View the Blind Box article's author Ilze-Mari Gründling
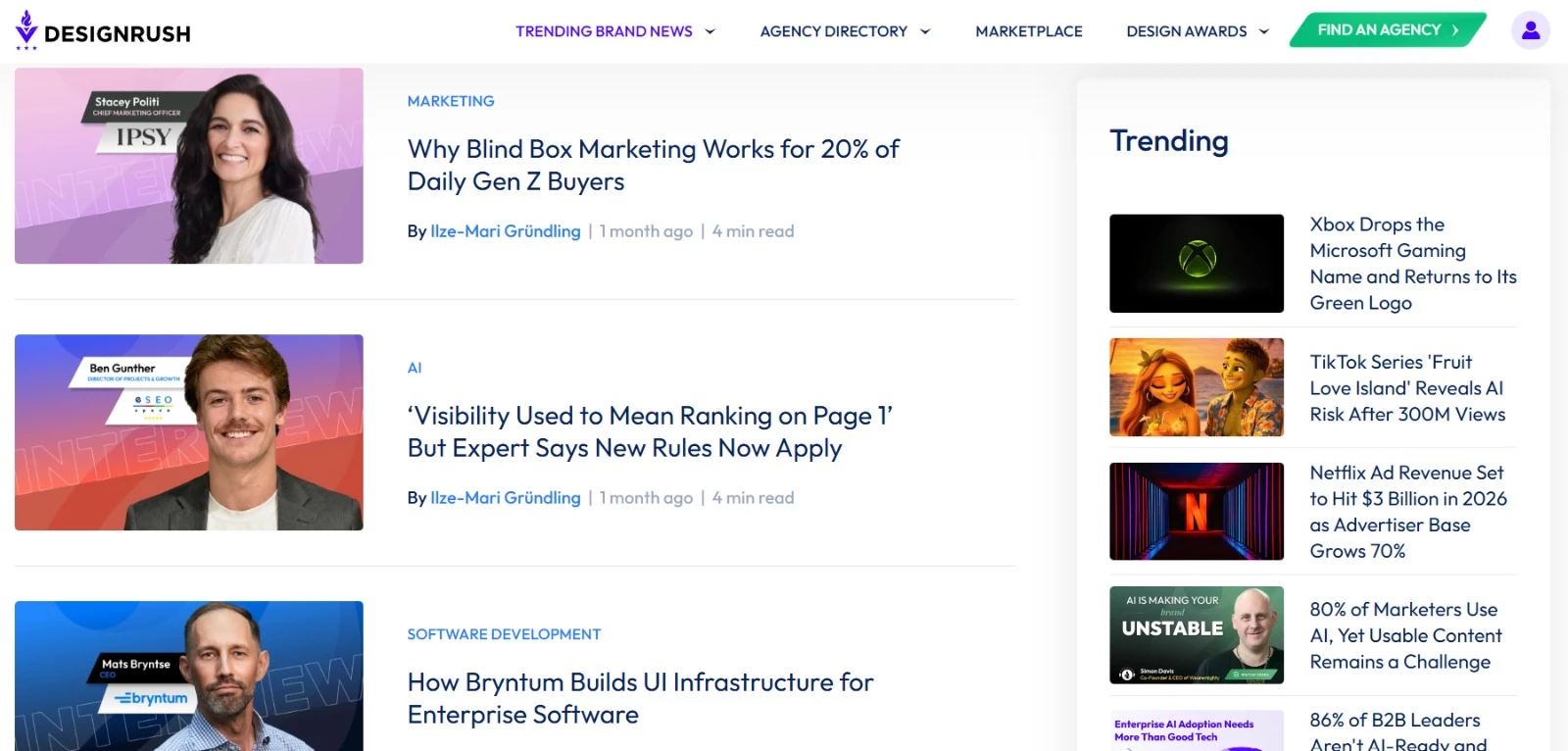Screen dimensions: 1568x751 pyautogui.click(x=506, y=231)
